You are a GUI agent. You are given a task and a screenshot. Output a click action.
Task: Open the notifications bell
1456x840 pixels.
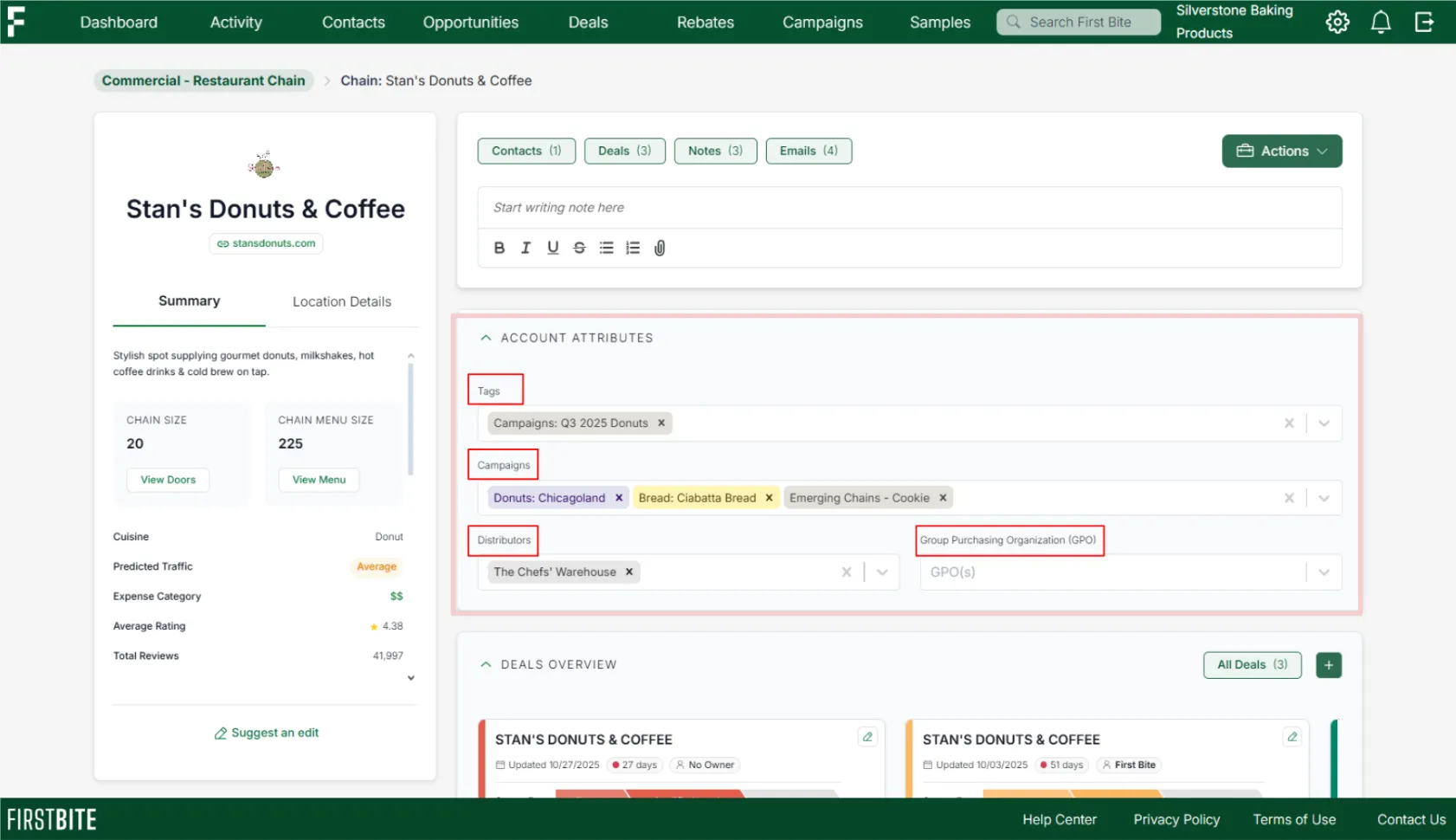point(1381,22)
